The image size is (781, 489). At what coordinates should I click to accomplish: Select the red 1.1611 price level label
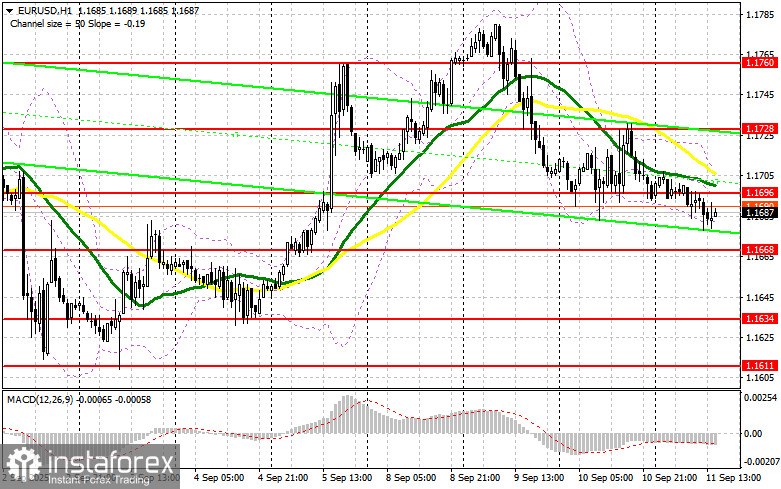click(x=760, y=366)
